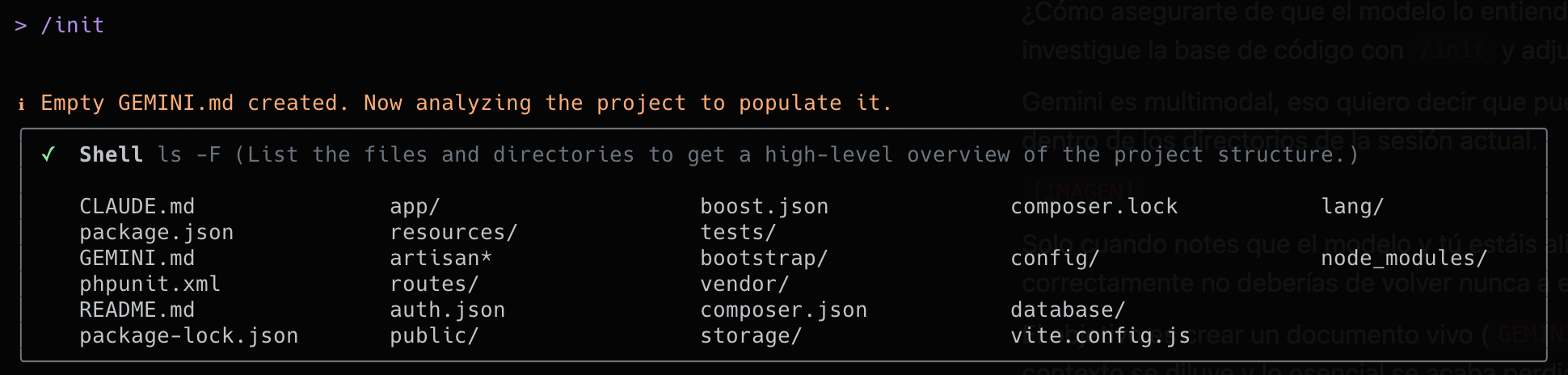
Task: Click the app/ directory entry
Action: 415,207
